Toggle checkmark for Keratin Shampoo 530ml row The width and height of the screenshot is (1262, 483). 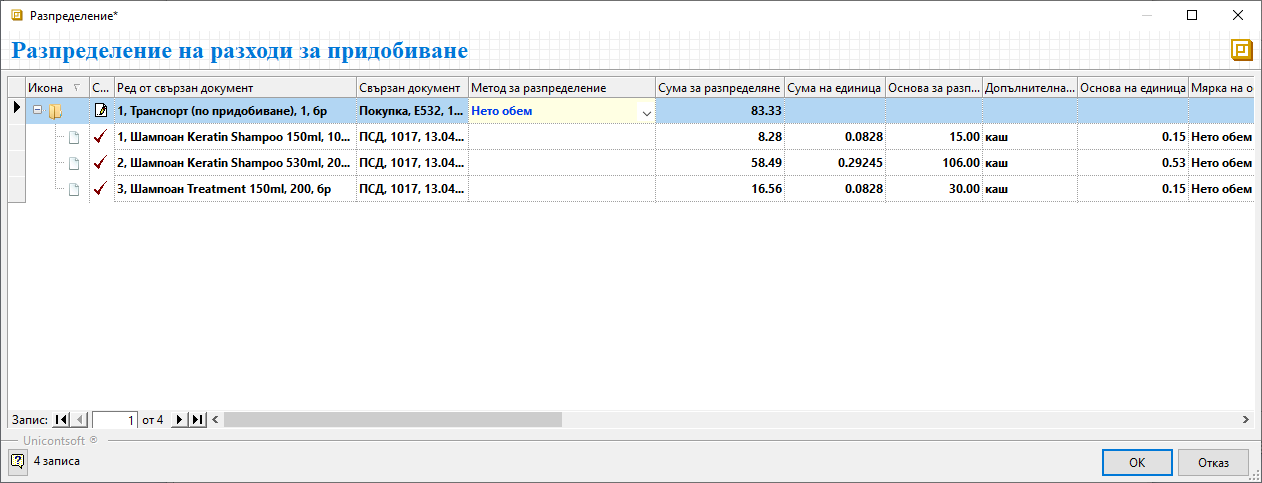(100, 163)
